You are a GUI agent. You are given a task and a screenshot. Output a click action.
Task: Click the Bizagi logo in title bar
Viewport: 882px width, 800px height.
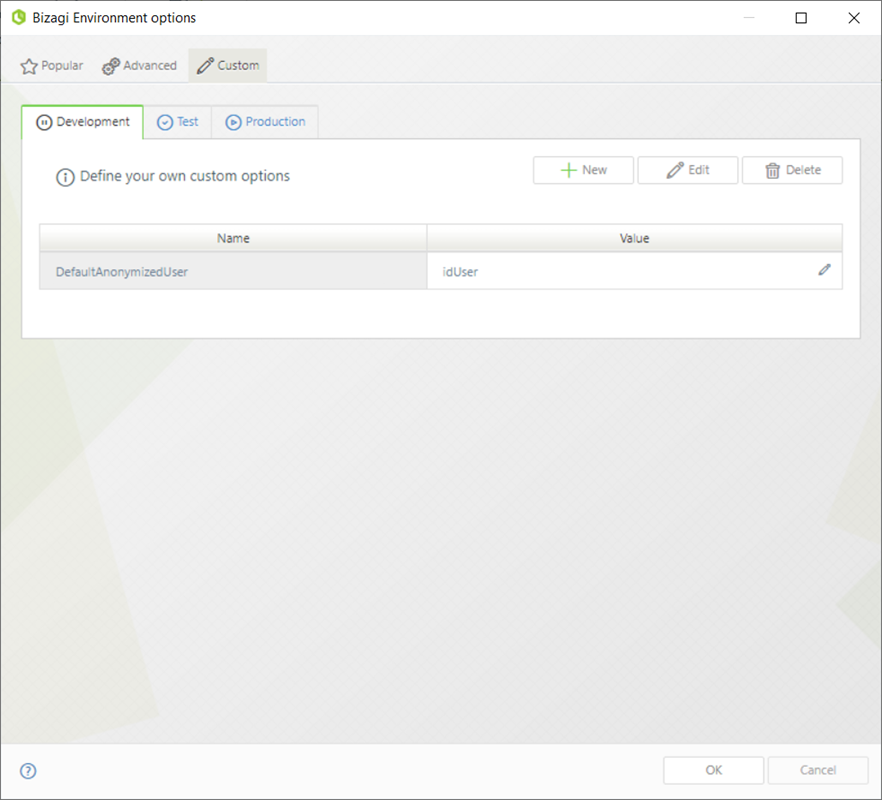click(19, 17)
